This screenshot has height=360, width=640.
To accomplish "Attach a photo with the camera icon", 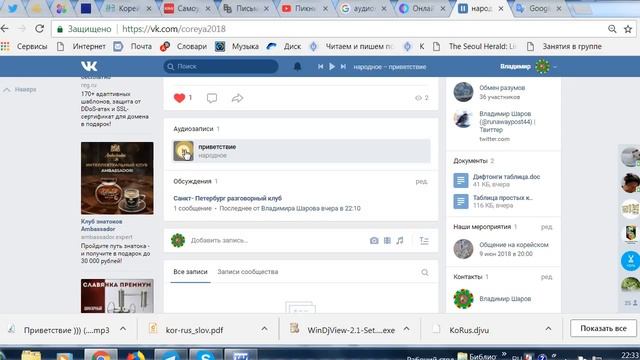I will (x=374, y=241).
